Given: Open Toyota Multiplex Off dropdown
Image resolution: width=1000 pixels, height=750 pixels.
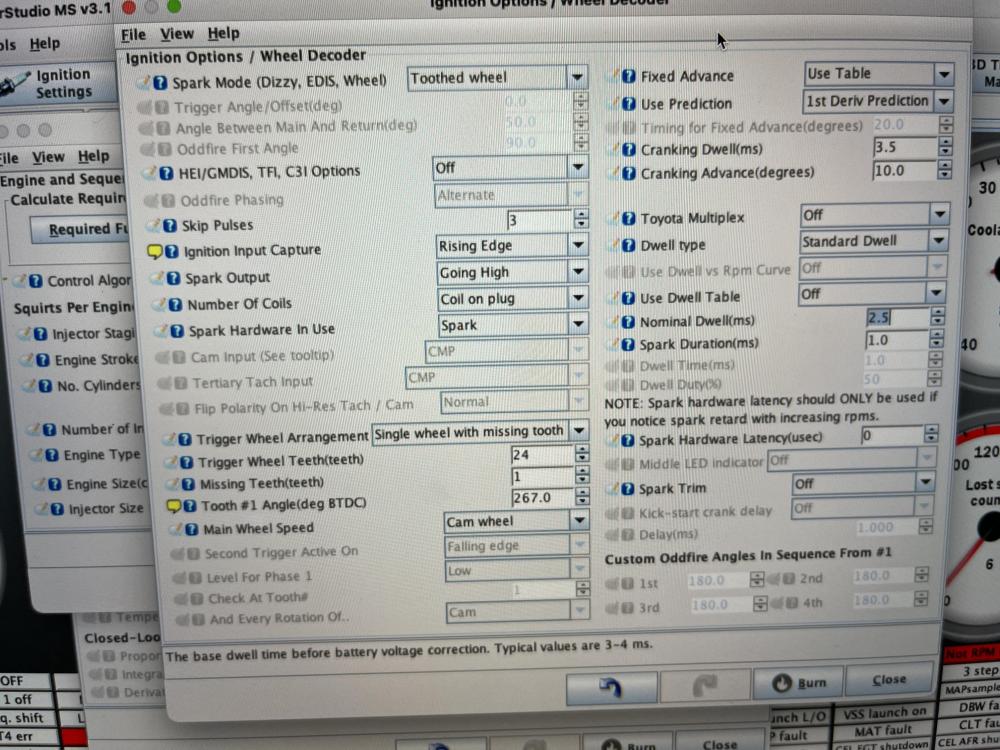Looking at the screenshot, I should [x=874, y=215].
